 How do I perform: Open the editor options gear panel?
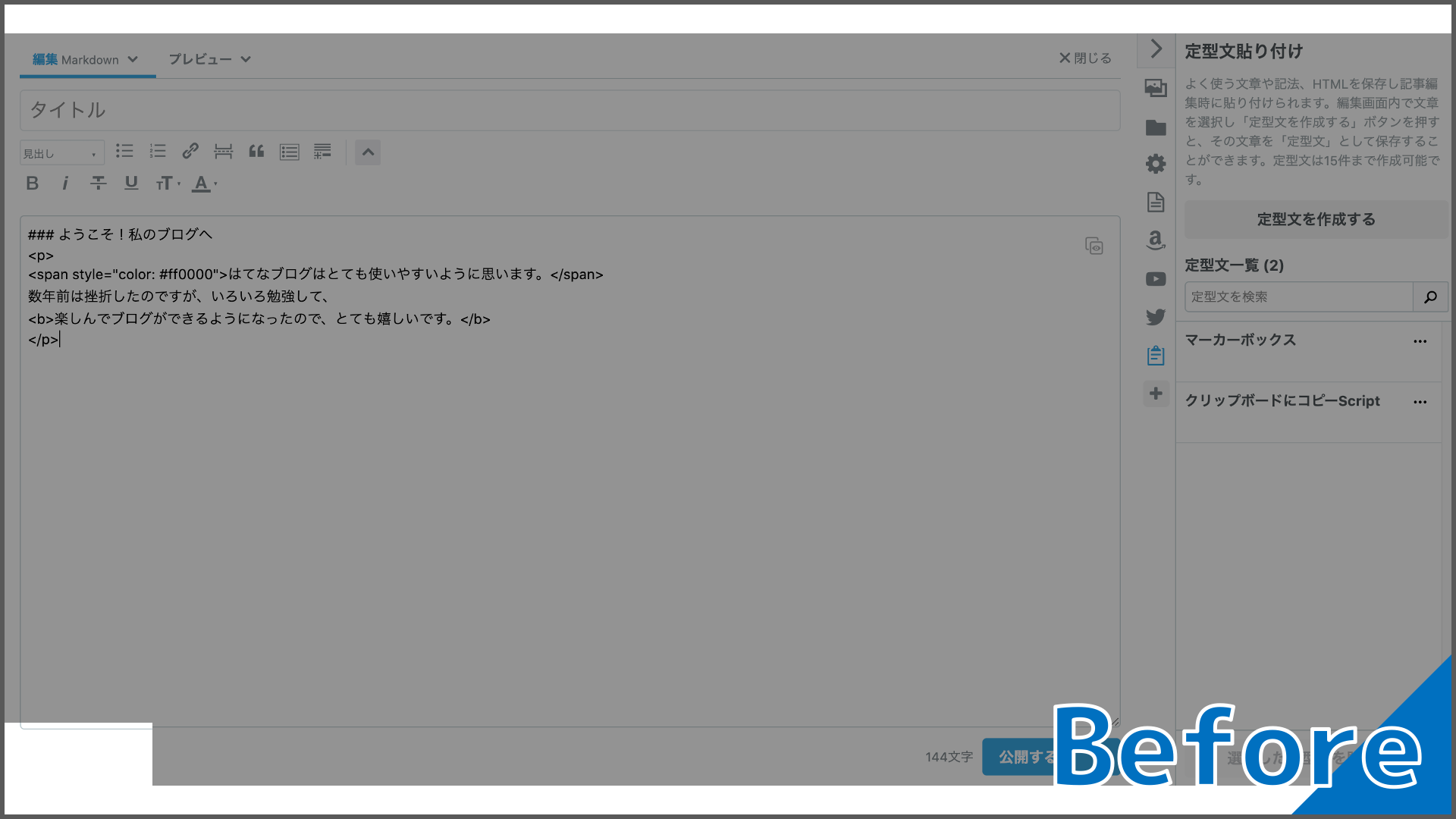click(1156, 164)
